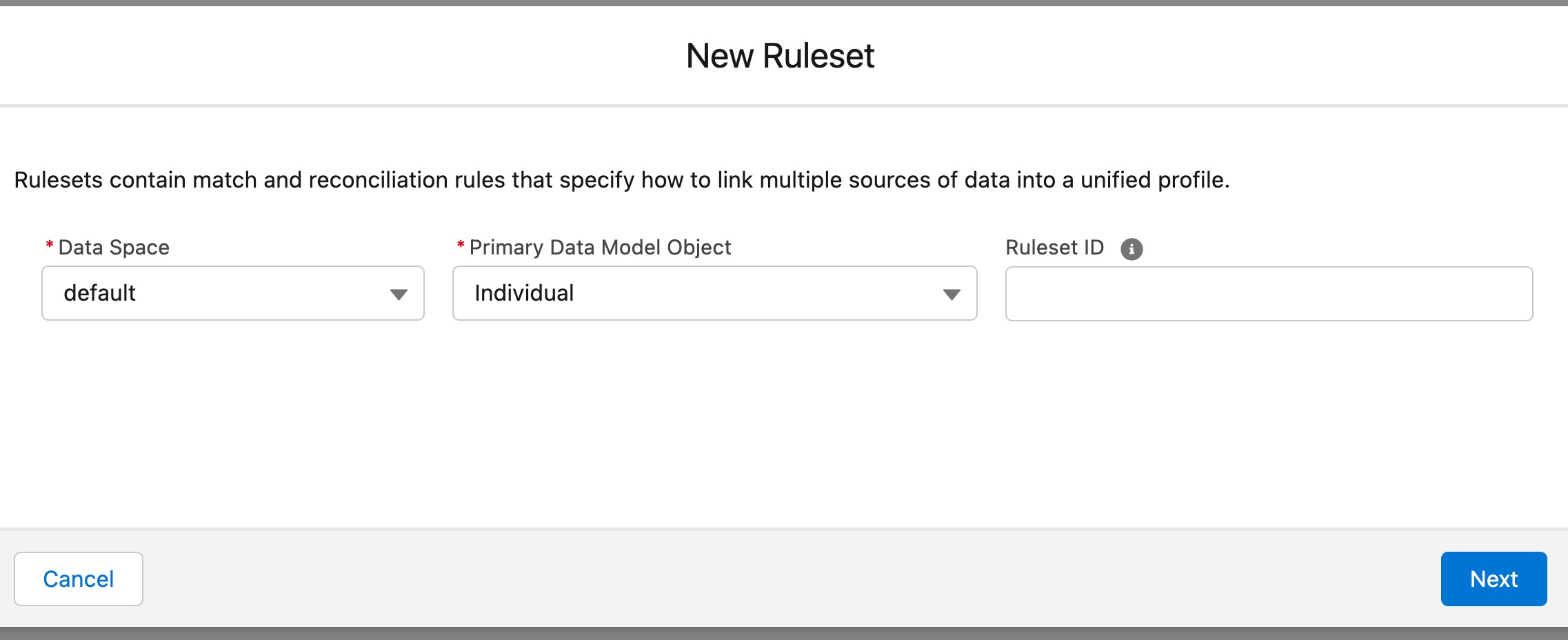Click the asterisk beside Primary Data Model Object
Screen dimensions: 1568x640
click(461, 245)
